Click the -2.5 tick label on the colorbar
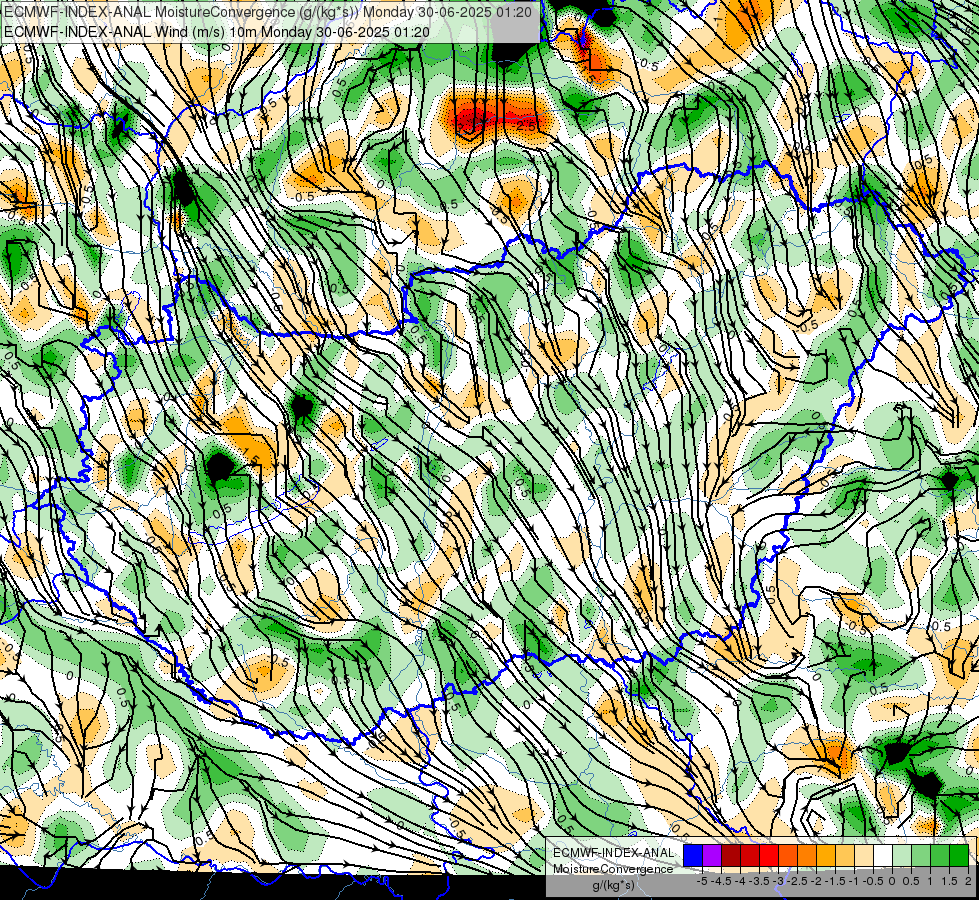Viewport: 979px width, 900px height. click(x=797, y=881)
